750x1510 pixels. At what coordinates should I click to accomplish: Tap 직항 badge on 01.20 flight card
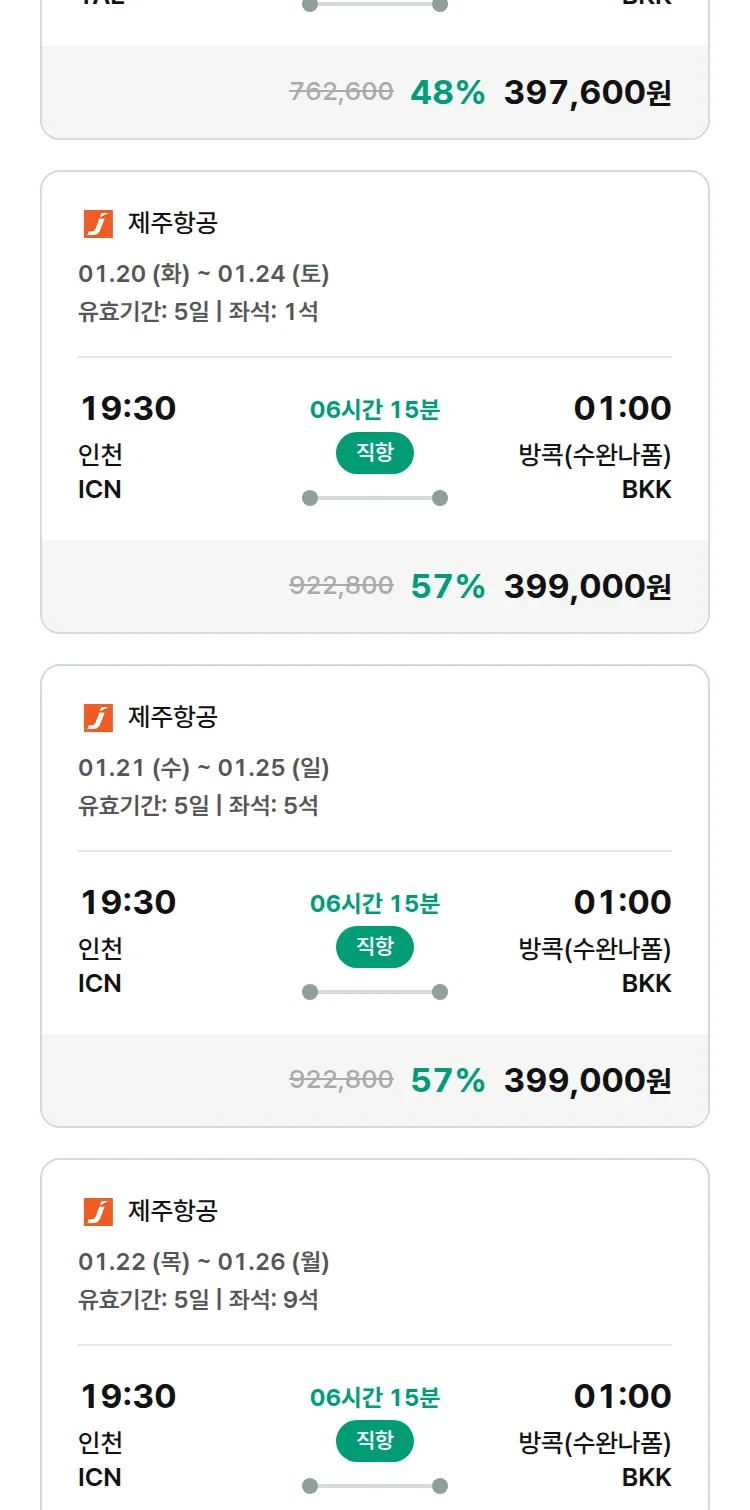click(375, 453)
